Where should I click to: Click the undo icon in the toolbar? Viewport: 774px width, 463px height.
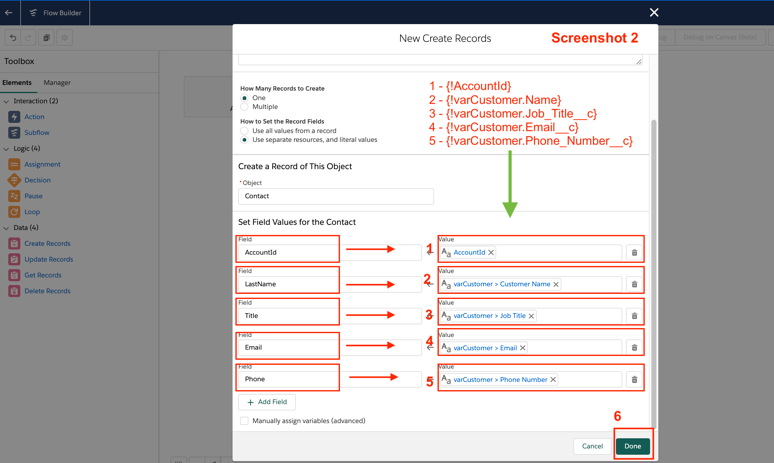(x=13, y=38)
